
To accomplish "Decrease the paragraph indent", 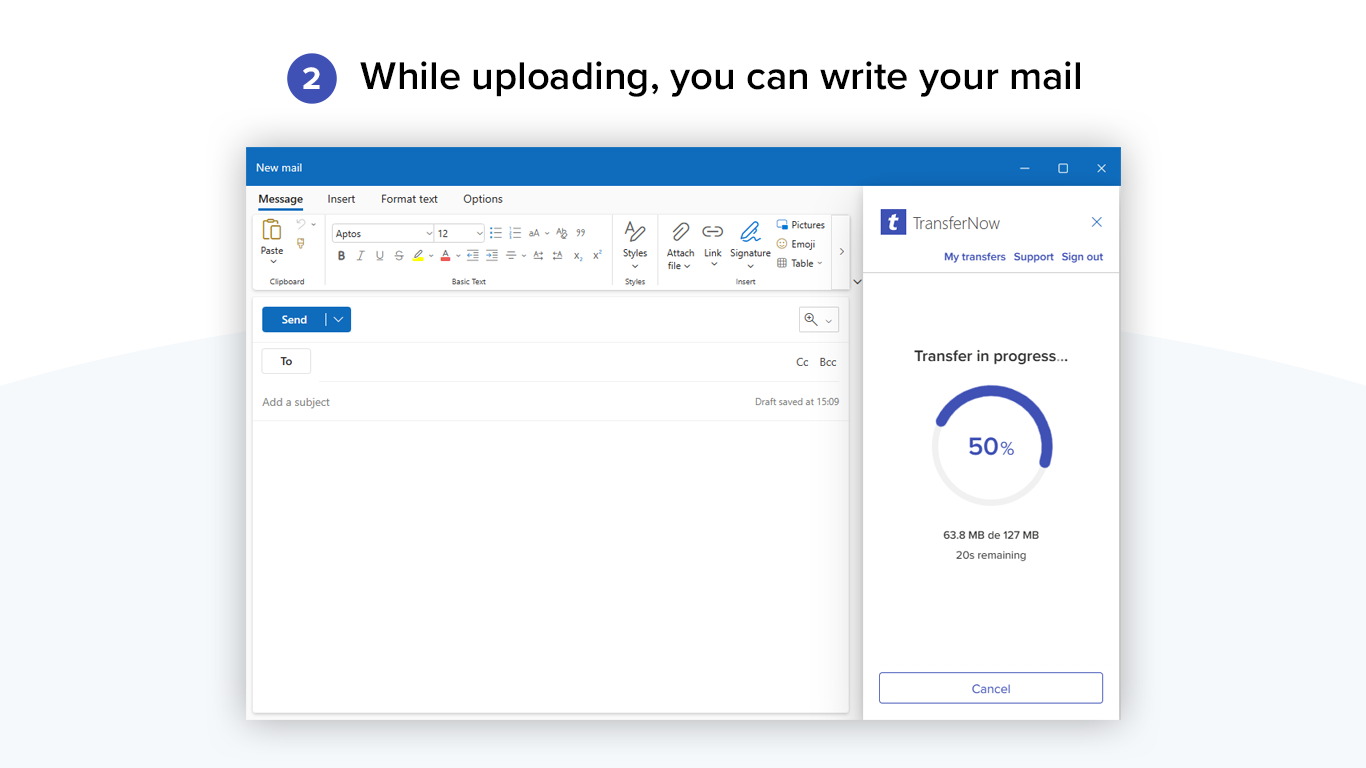I will tap(473, 256).
